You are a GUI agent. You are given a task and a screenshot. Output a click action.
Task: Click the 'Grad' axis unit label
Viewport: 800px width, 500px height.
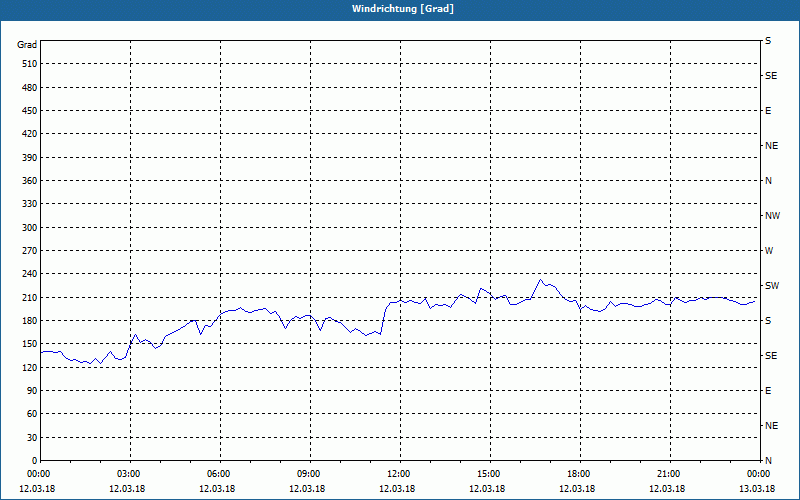click(x=27, y=45)
